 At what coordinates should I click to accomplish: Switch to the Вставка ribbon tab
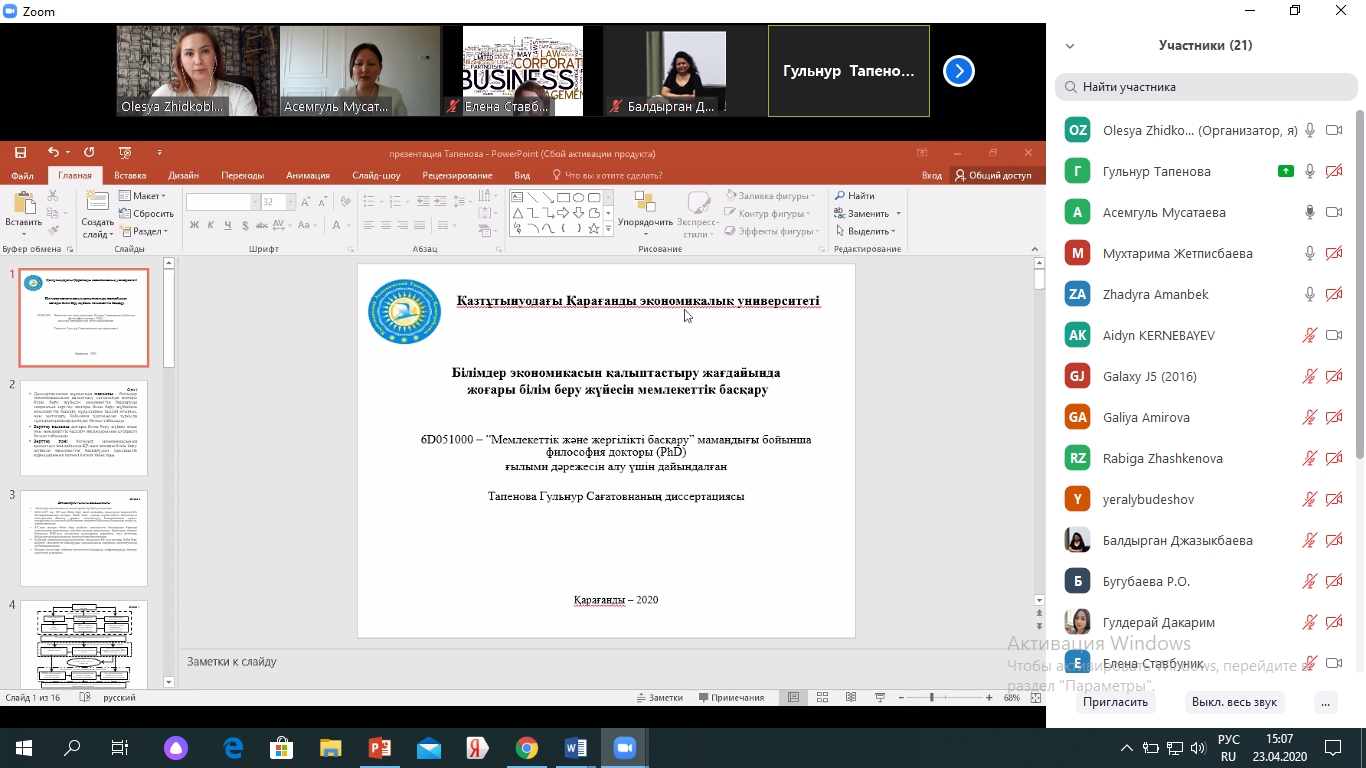130,175
